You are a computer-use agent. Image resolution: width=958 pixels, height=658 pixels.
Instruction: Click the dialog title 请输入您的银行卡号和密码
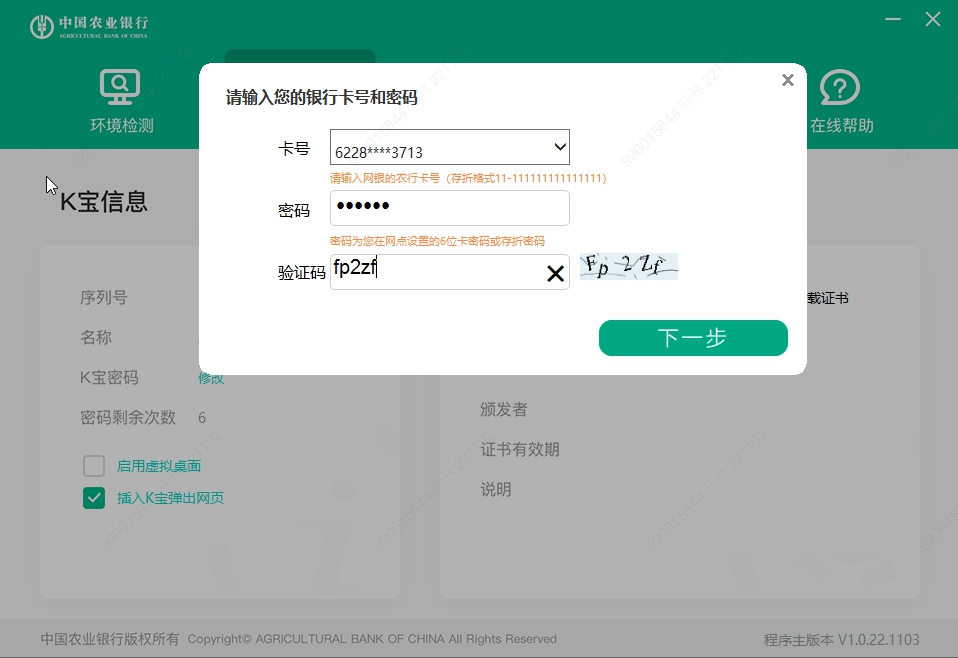point(321,97)
